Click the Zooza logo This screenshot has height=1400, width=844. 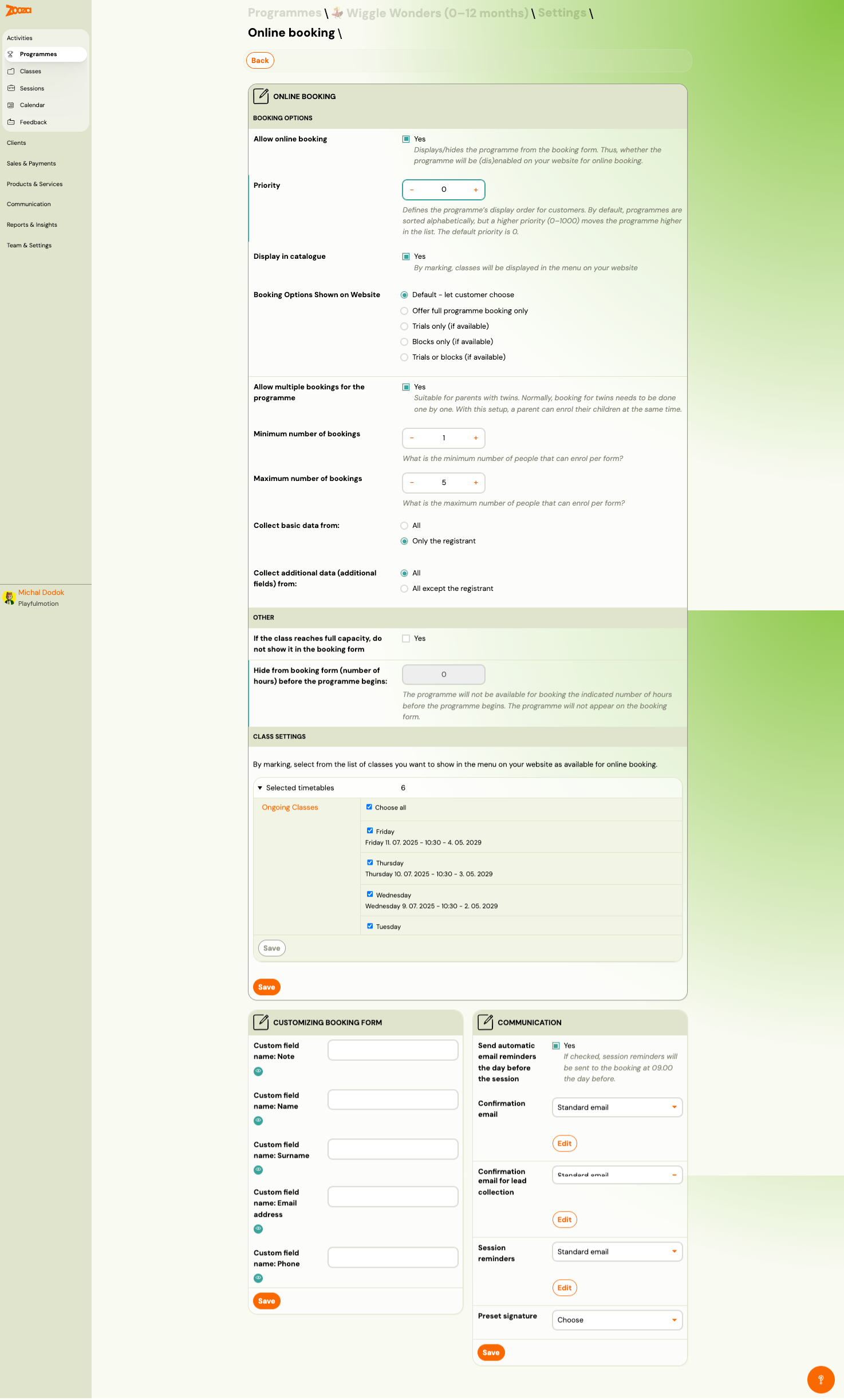tap(18, 10)
